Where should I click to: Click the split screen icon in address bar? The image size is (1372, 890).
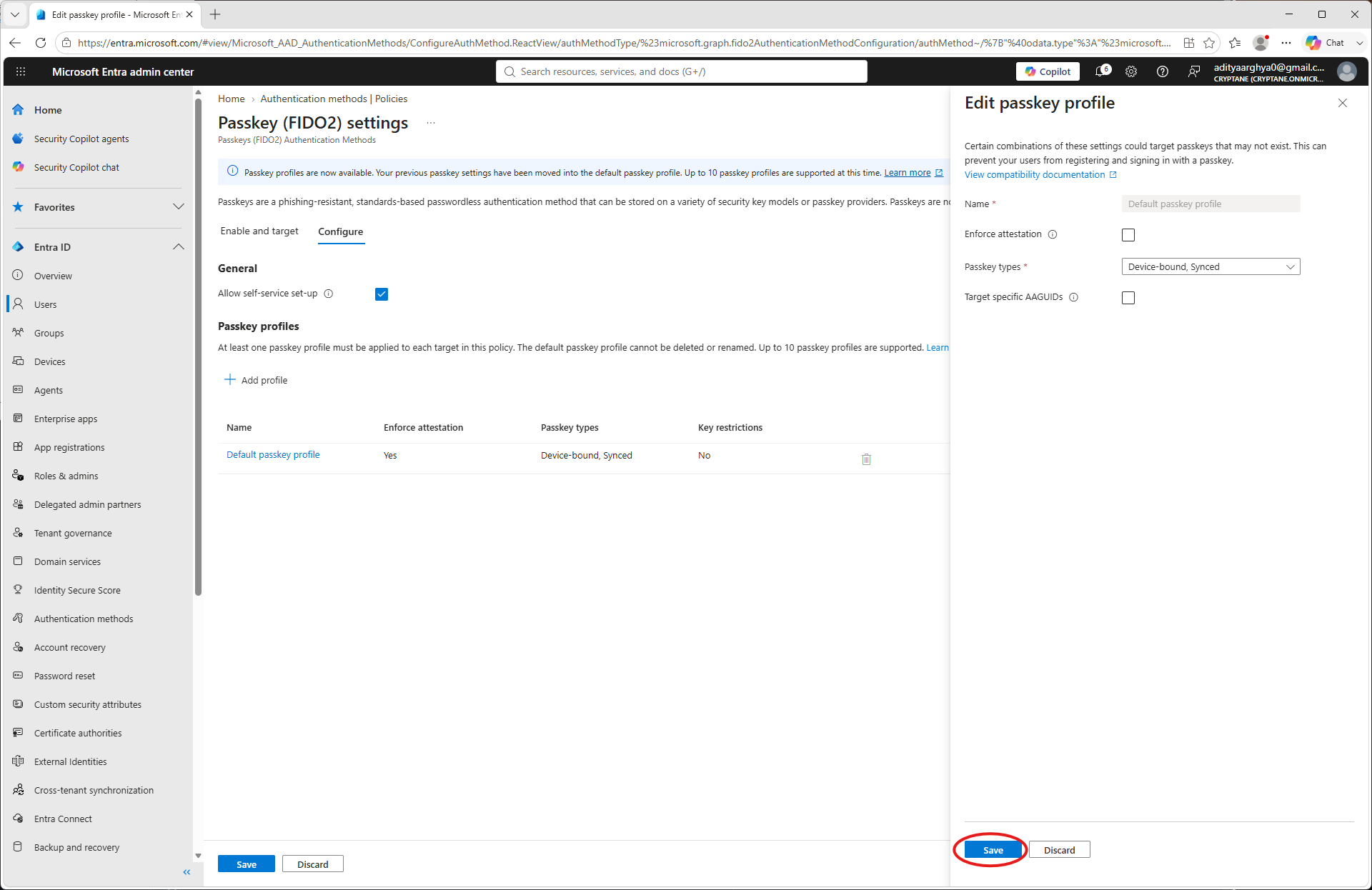[x=1189, y=43]
